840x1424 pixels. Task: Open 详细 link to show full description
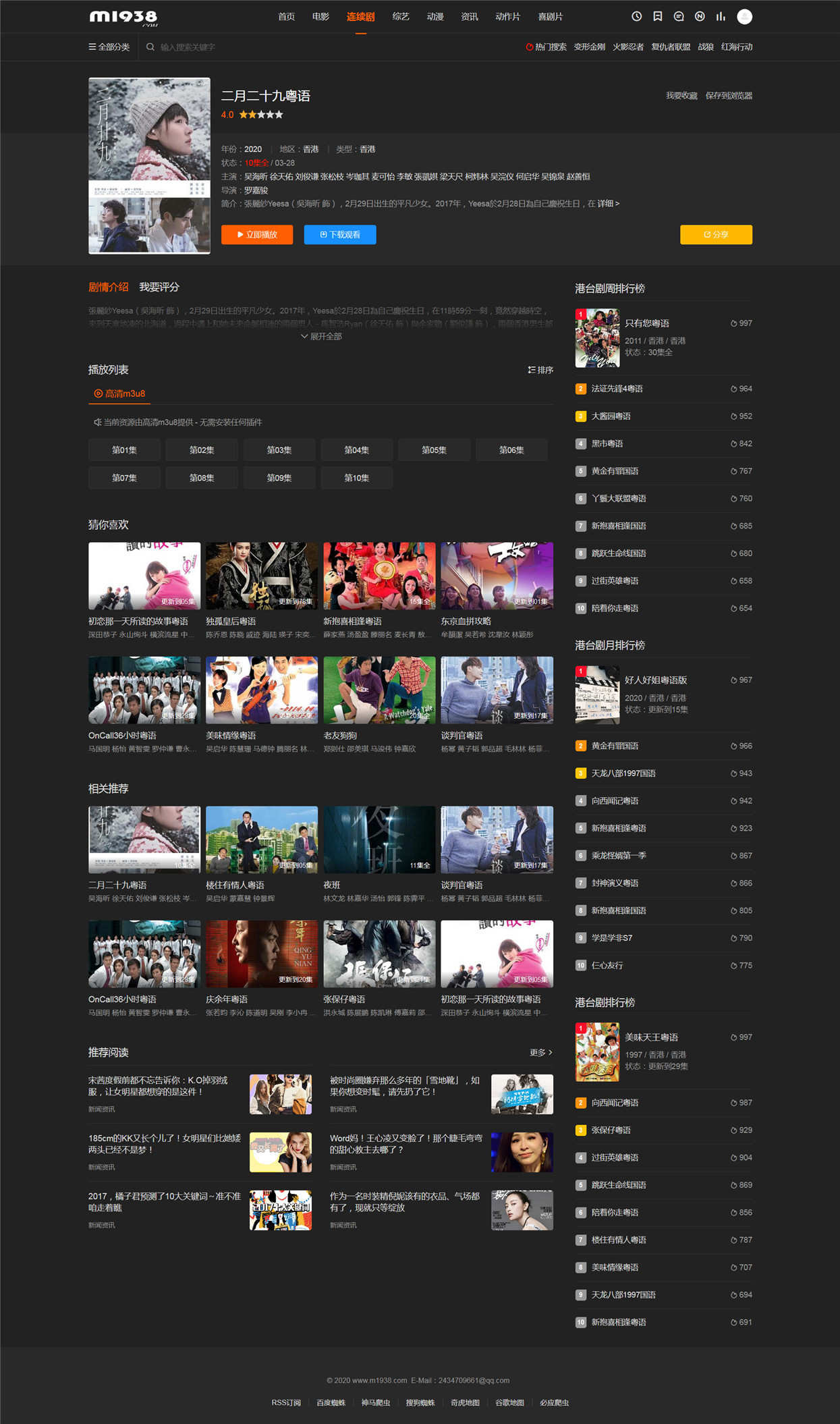pos(608,203)
